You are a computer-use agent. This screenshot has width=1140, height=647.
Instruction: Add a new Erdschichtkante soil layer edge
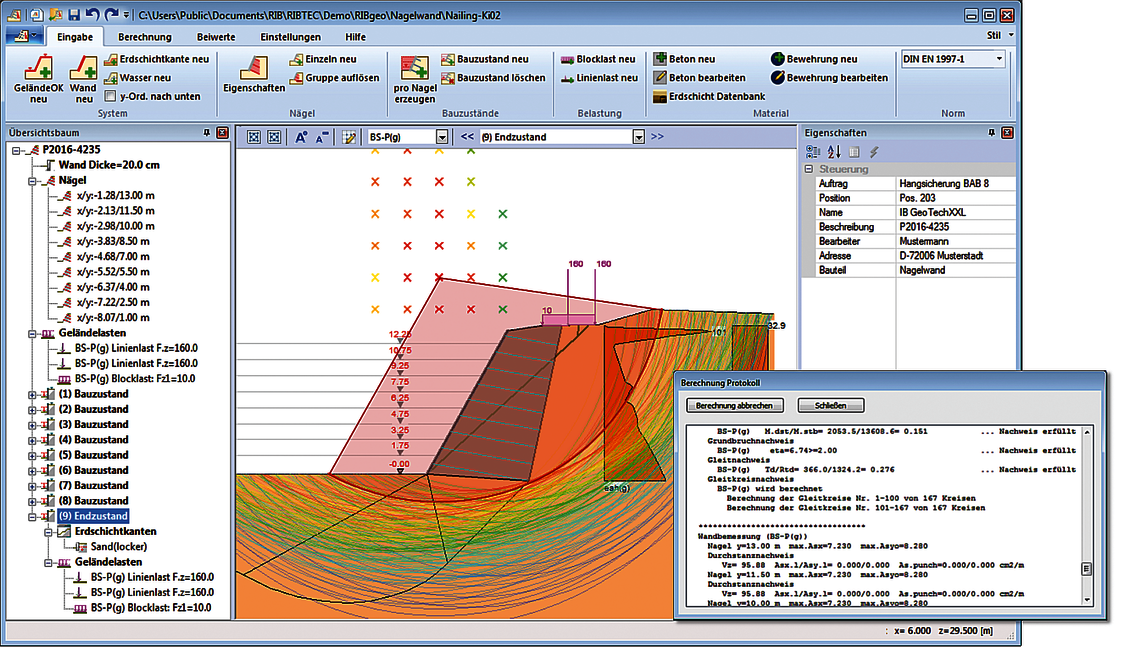(x=156, y=59)
